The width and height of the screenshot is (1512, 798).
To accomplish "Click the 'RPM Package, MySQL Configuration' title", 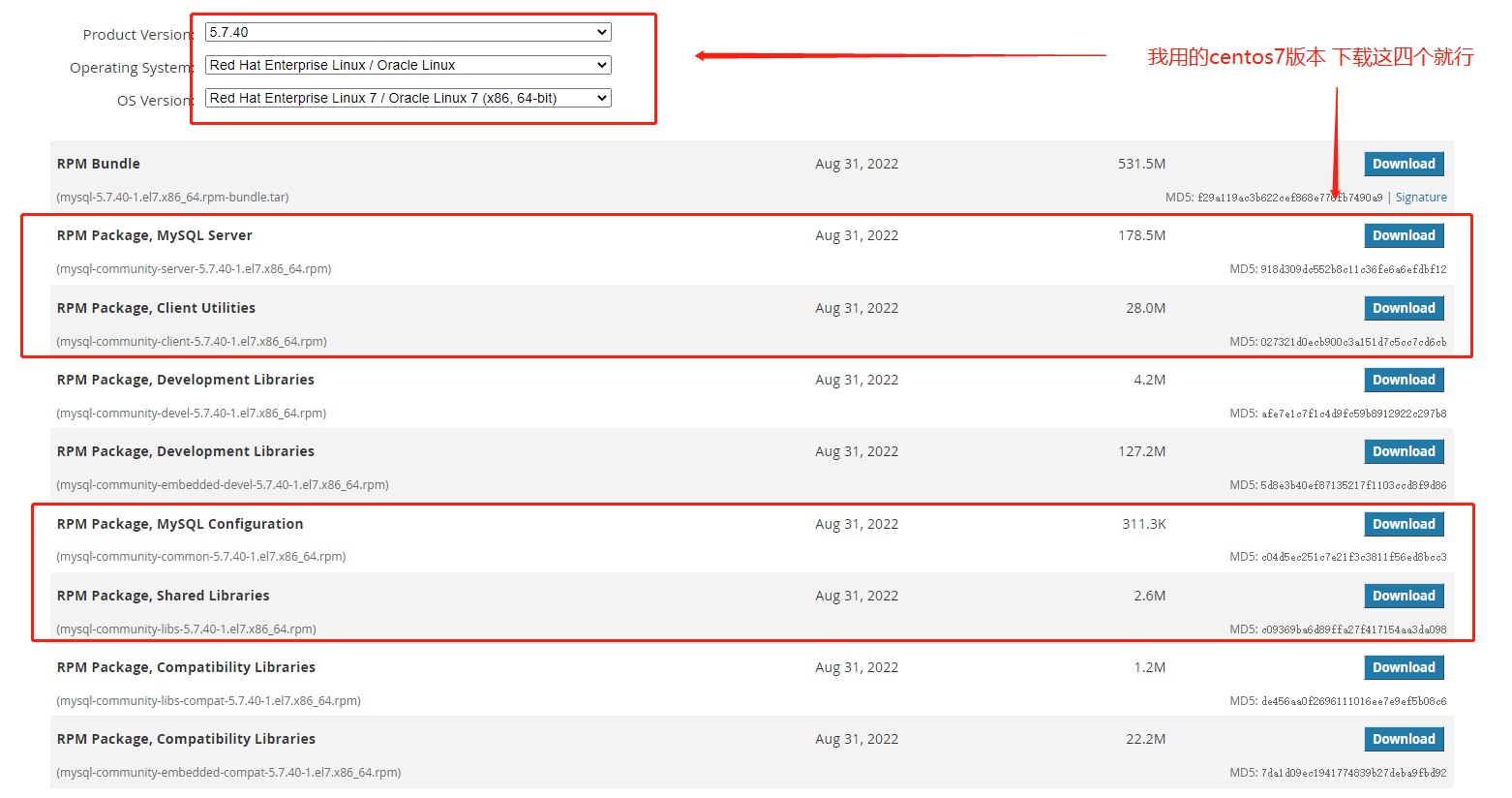I will click(180, 524).
